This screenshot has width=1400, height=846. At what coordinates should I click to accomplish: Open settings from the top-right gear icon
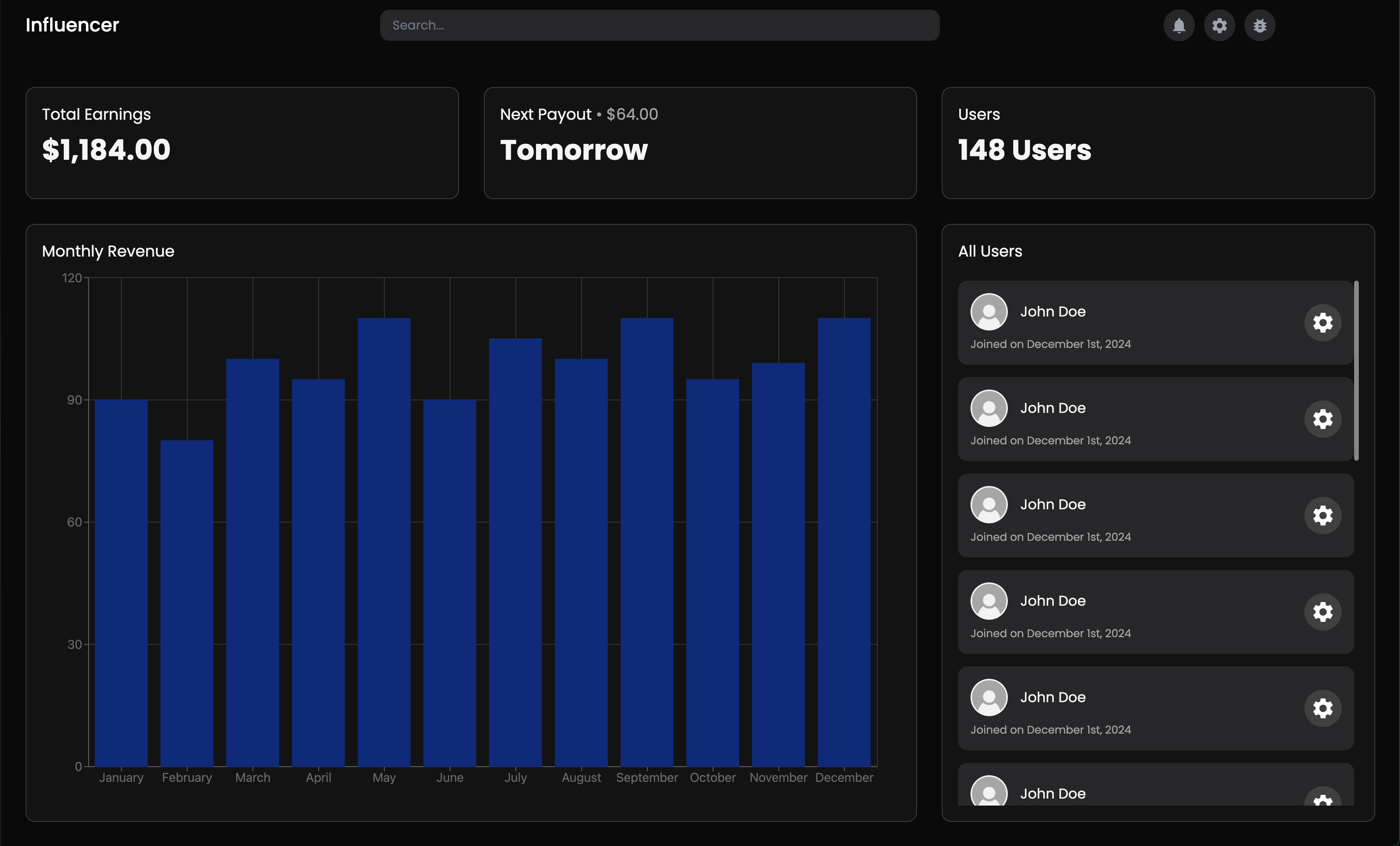tap(1219, 25)
